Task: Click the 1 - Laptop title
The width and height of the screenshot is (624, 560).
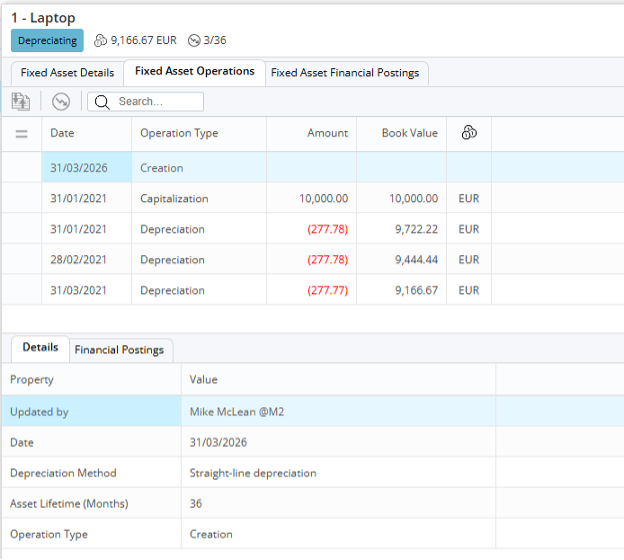Action: [x=43, y=18]
